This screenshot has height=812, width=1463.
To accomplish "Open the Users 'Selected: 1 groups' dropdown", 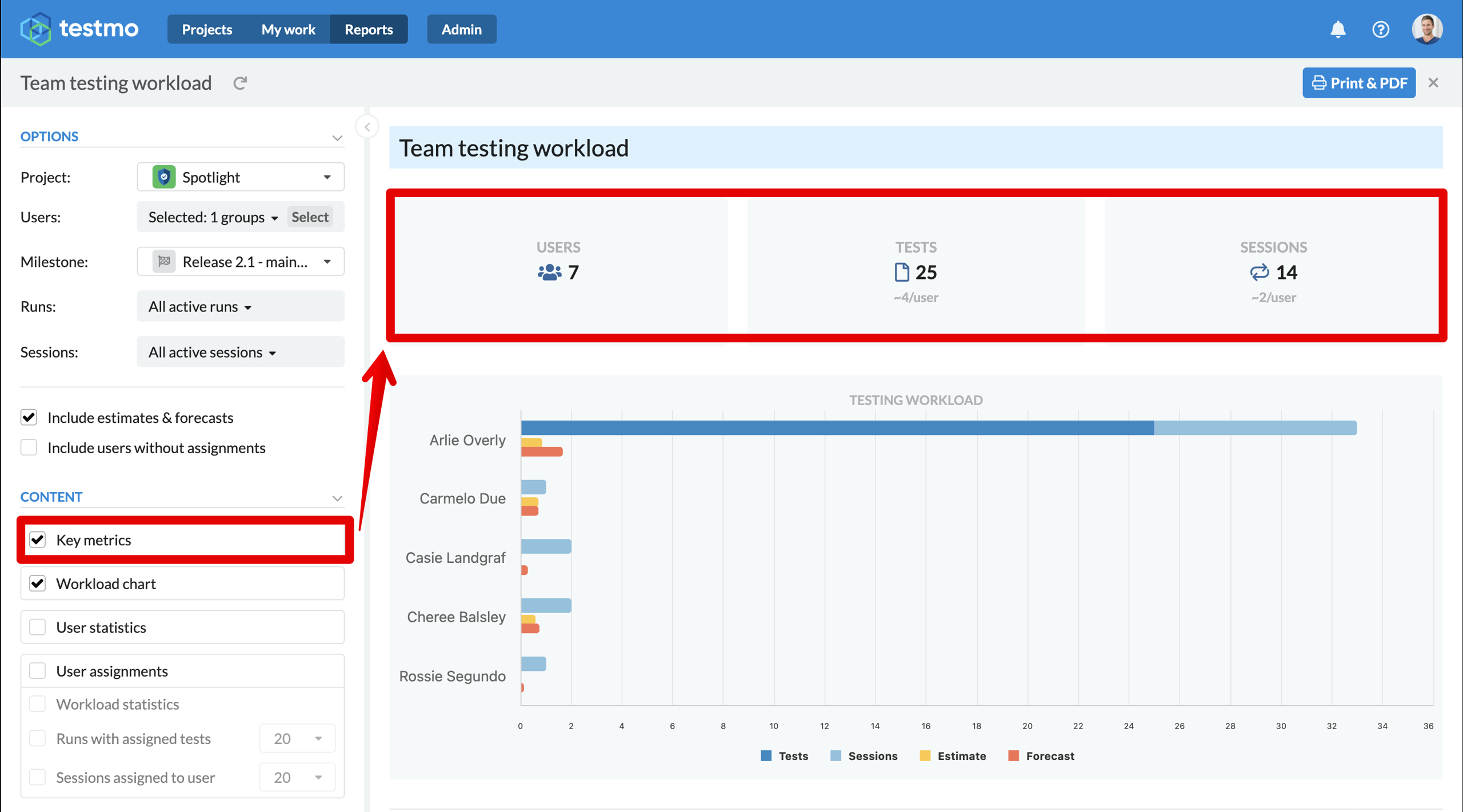I will click(x=213, y=217).
